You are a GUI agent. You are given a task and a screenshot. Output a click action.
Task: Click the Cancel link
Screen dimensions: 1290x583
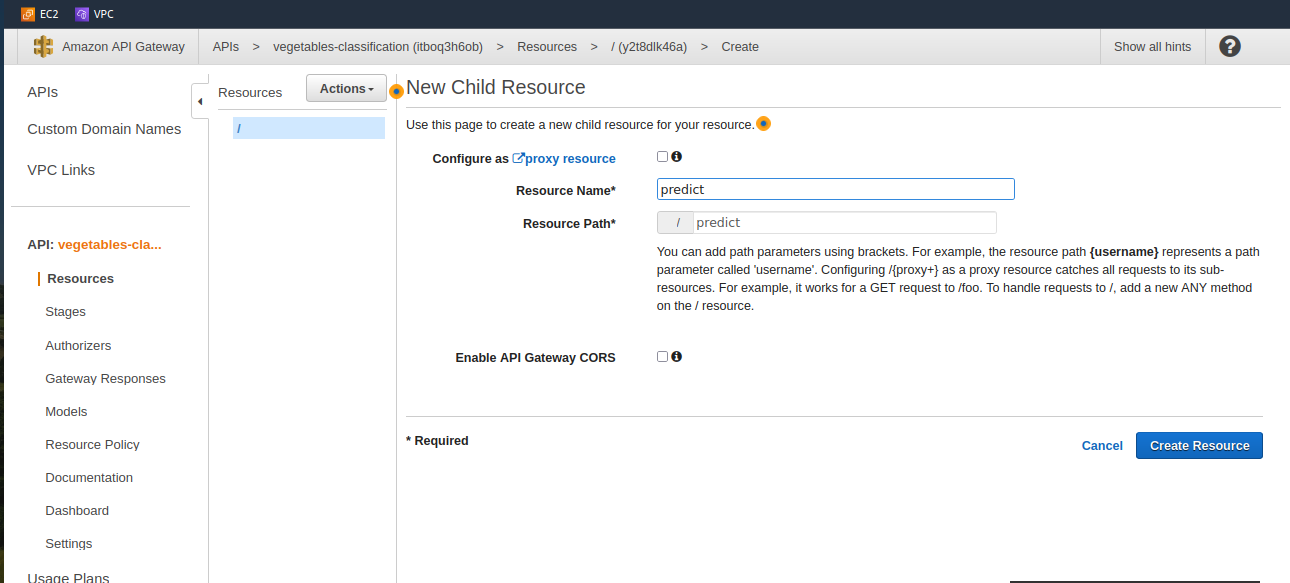1102,445
